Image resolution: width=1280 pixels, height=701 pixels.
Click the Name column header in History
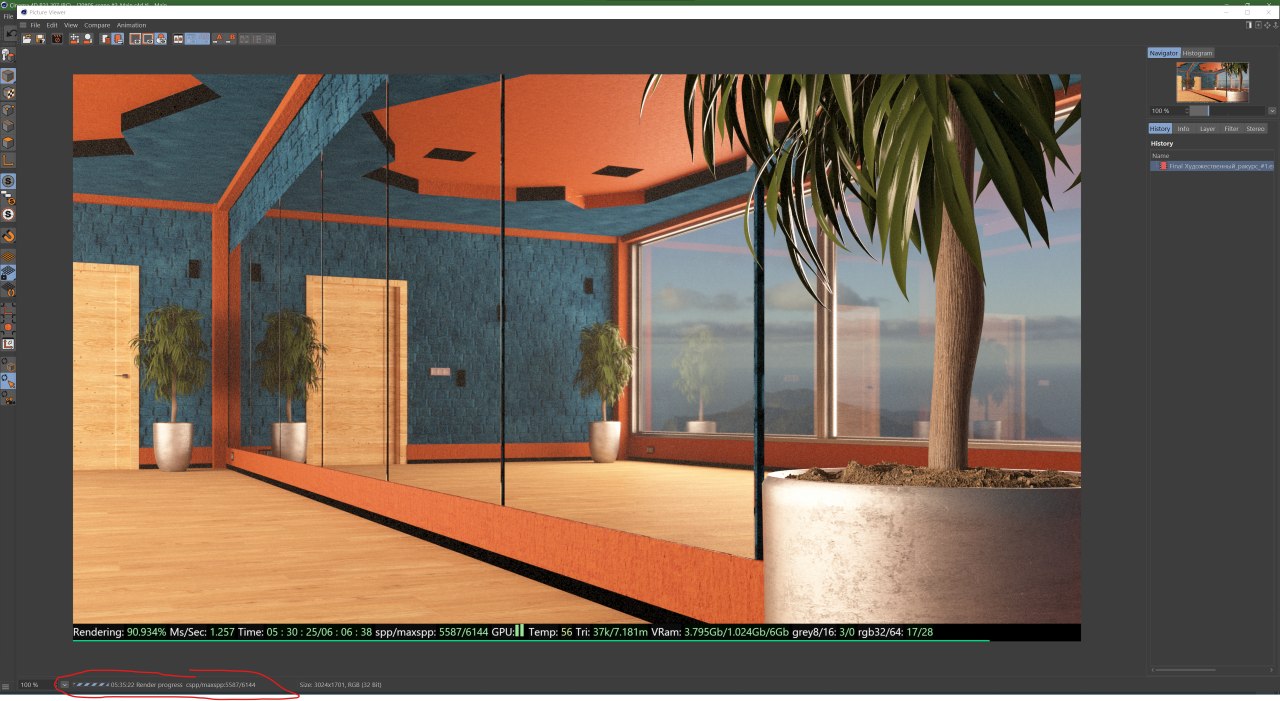[1160, 156]
